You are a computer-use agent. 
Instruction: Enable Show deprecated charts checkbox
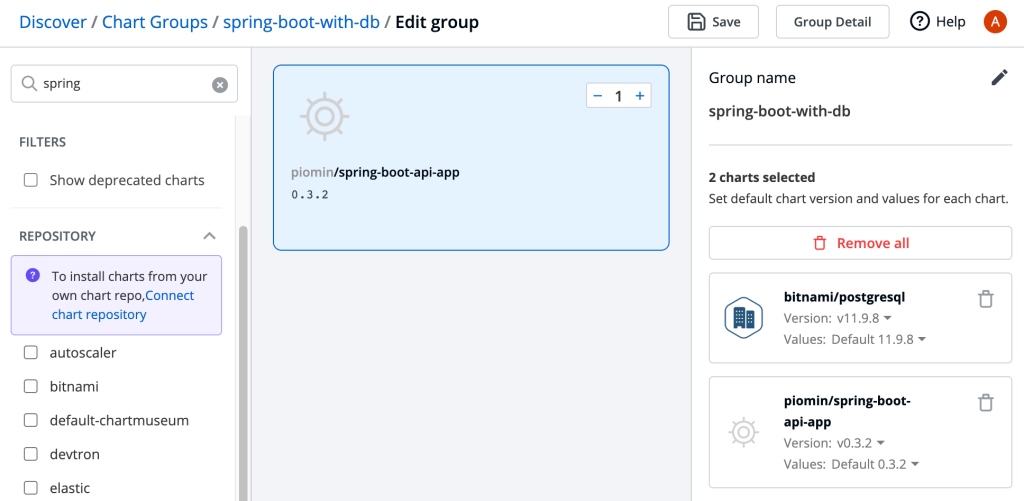click(31, 180)
